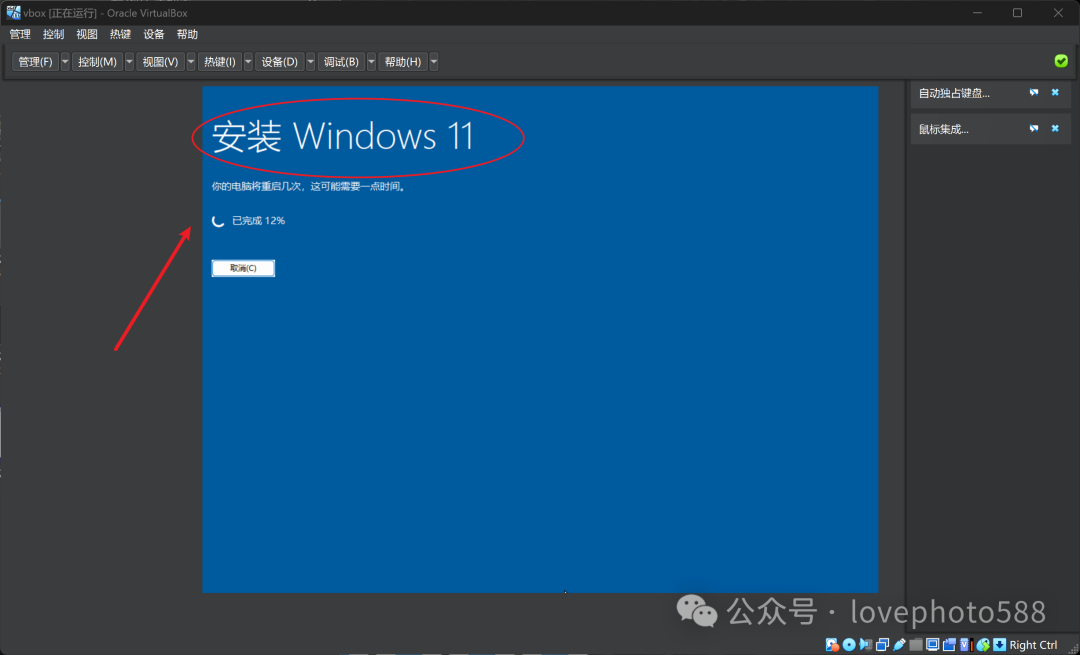Click the 视图(V) toolbar button

point(160,61)
